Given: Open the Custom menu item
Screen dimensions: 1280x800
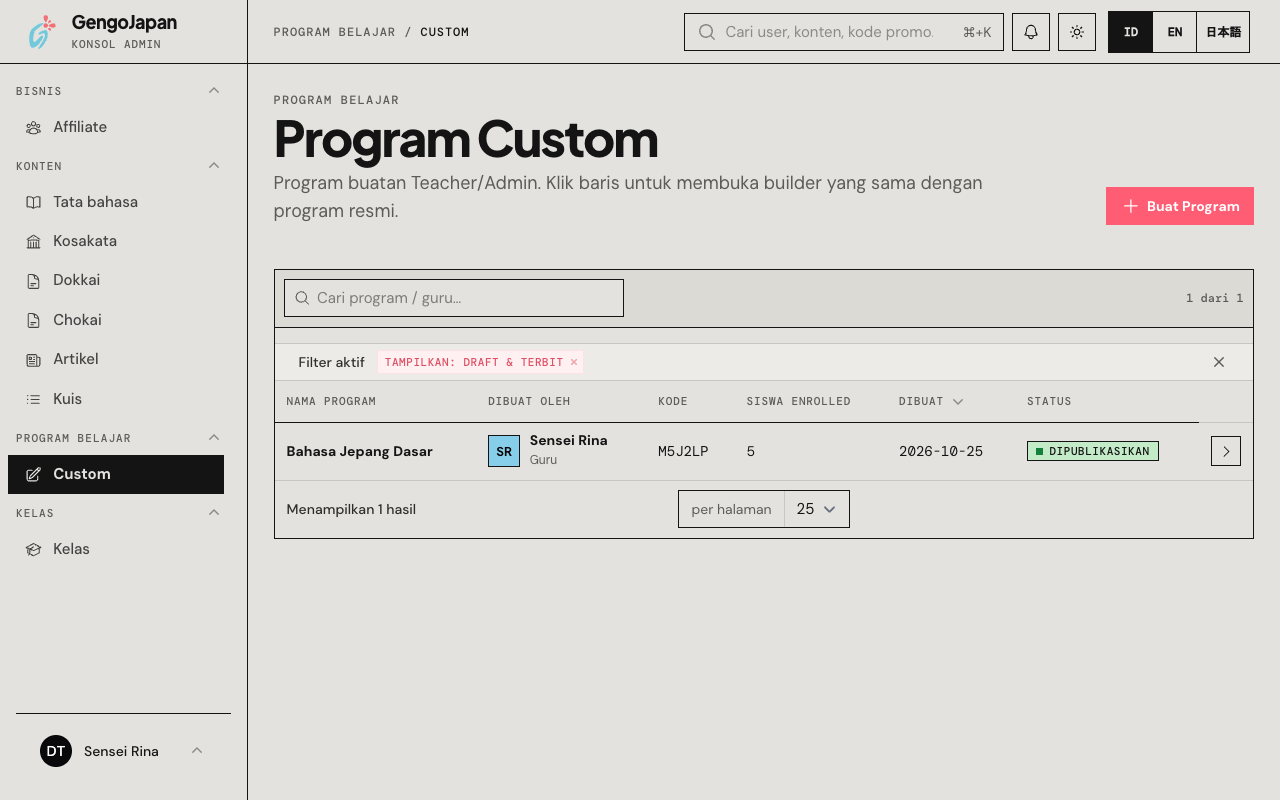Looking at the screenshot, I should (116, 474).
